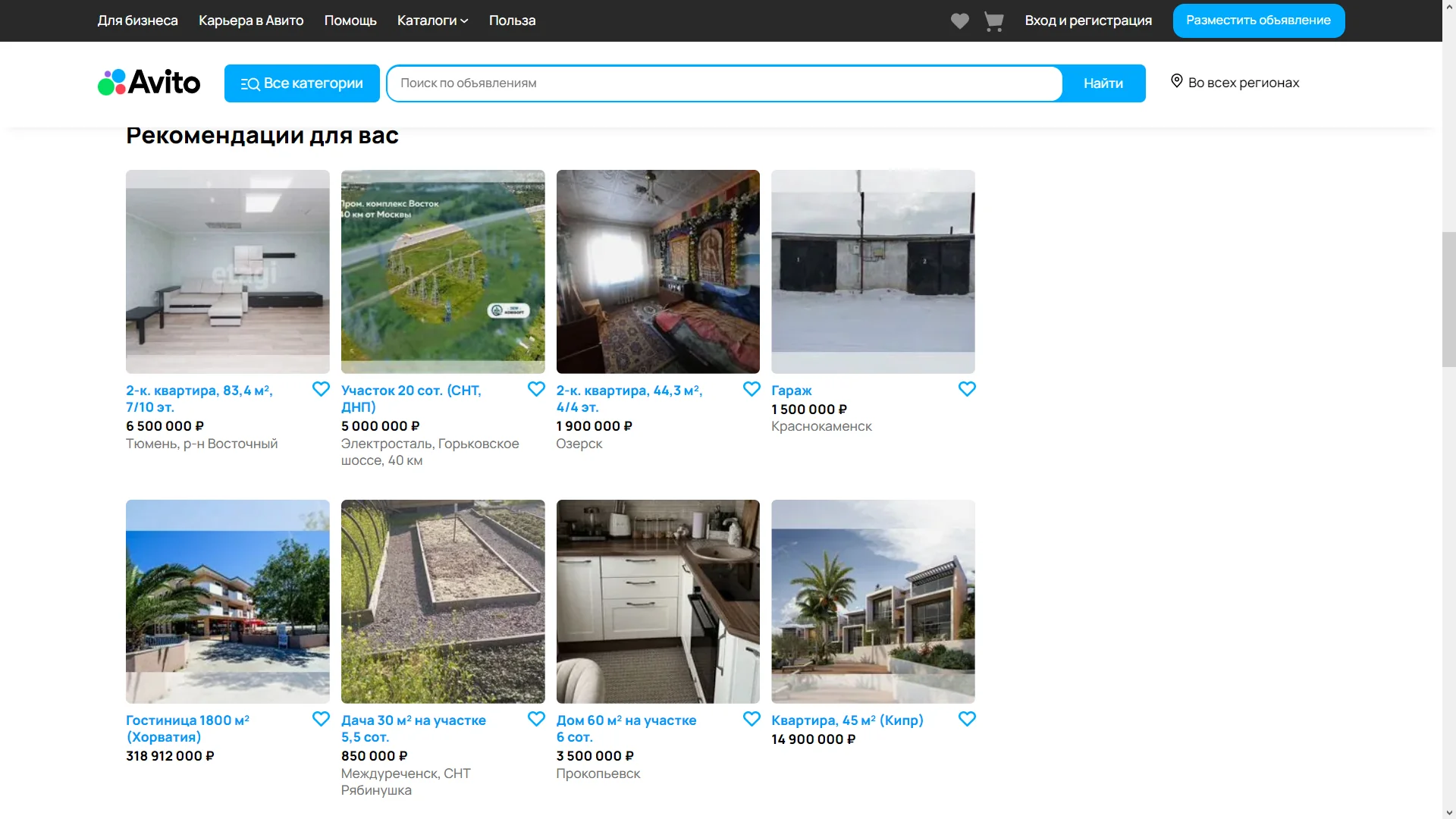Click location pin for all regions
This screenshot has height=819, width=1456.
(1176, 81)
